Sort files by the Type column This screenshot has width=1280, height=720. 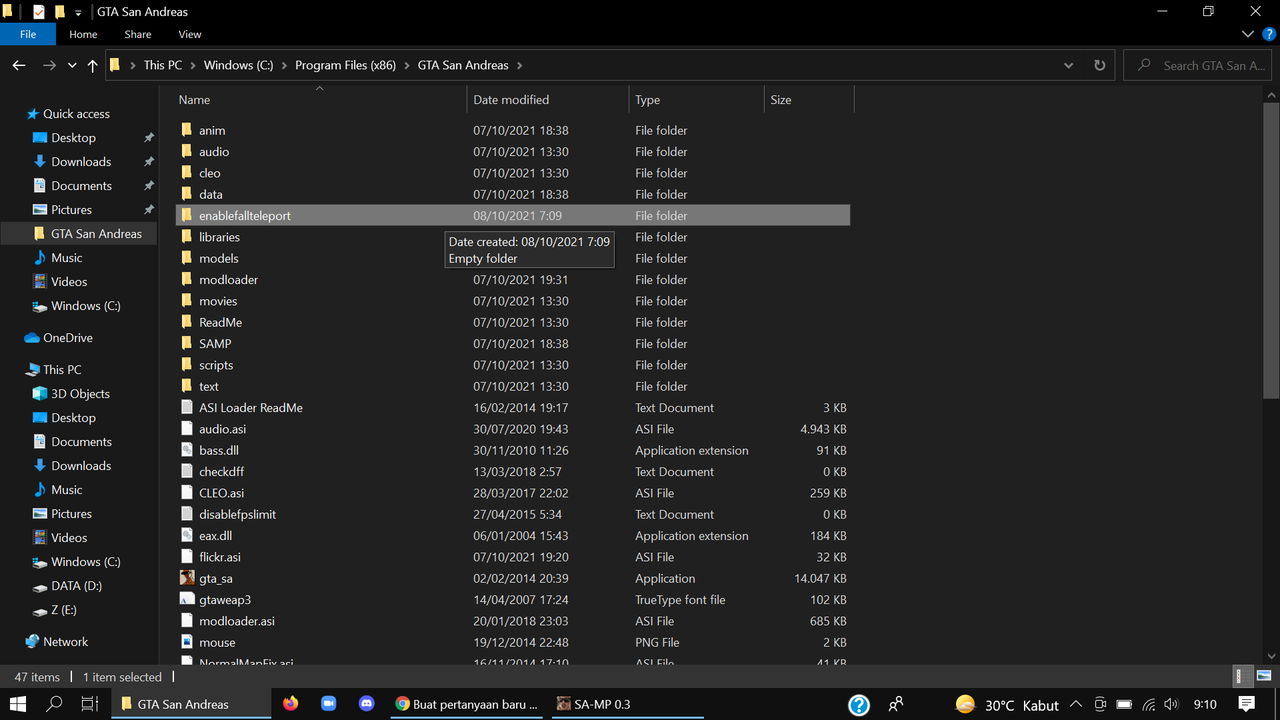[x=697, y=100]
